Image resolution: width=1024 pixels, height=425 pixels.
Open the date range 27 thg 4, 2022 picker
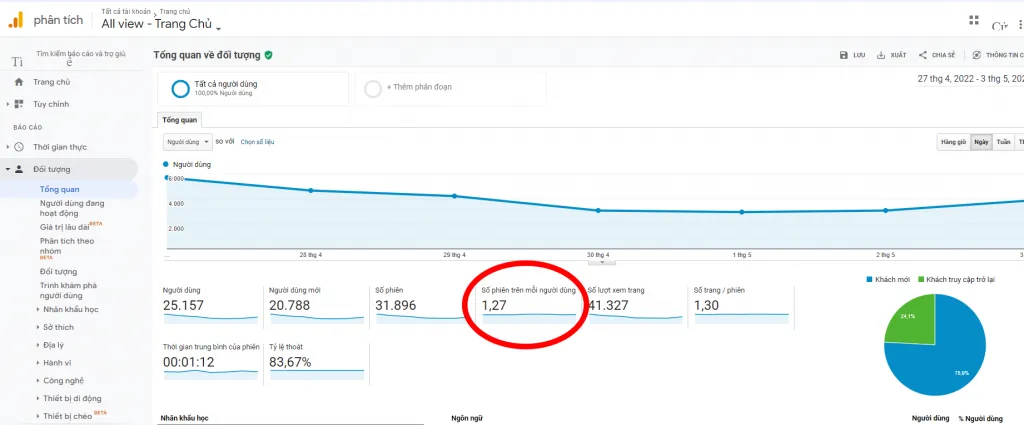coord(970,79)
